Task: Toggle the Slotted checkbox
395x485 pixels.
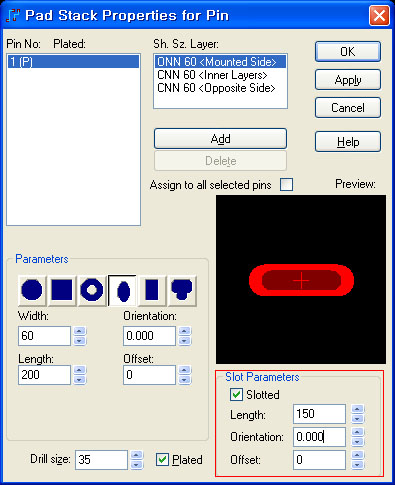Action: coord(236,395)
